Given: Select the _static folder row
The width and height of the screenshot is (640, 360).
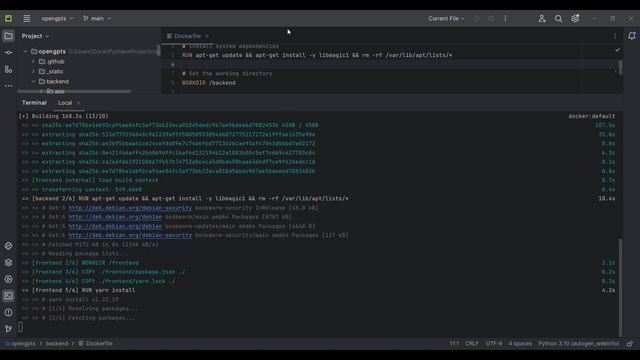Looking at the screenshot, I should (88, 71).
